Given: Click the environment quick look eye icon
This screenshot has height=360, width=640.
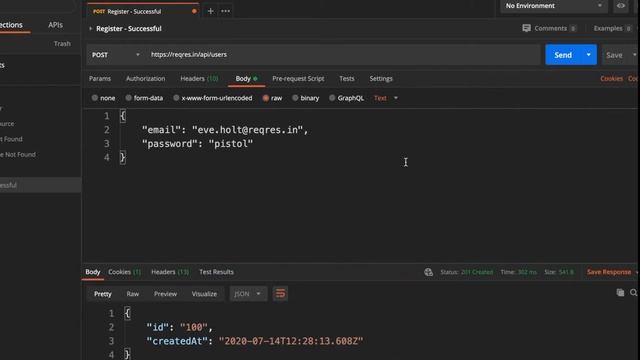Looking at the screenshot, I should [x=620, y=6].
